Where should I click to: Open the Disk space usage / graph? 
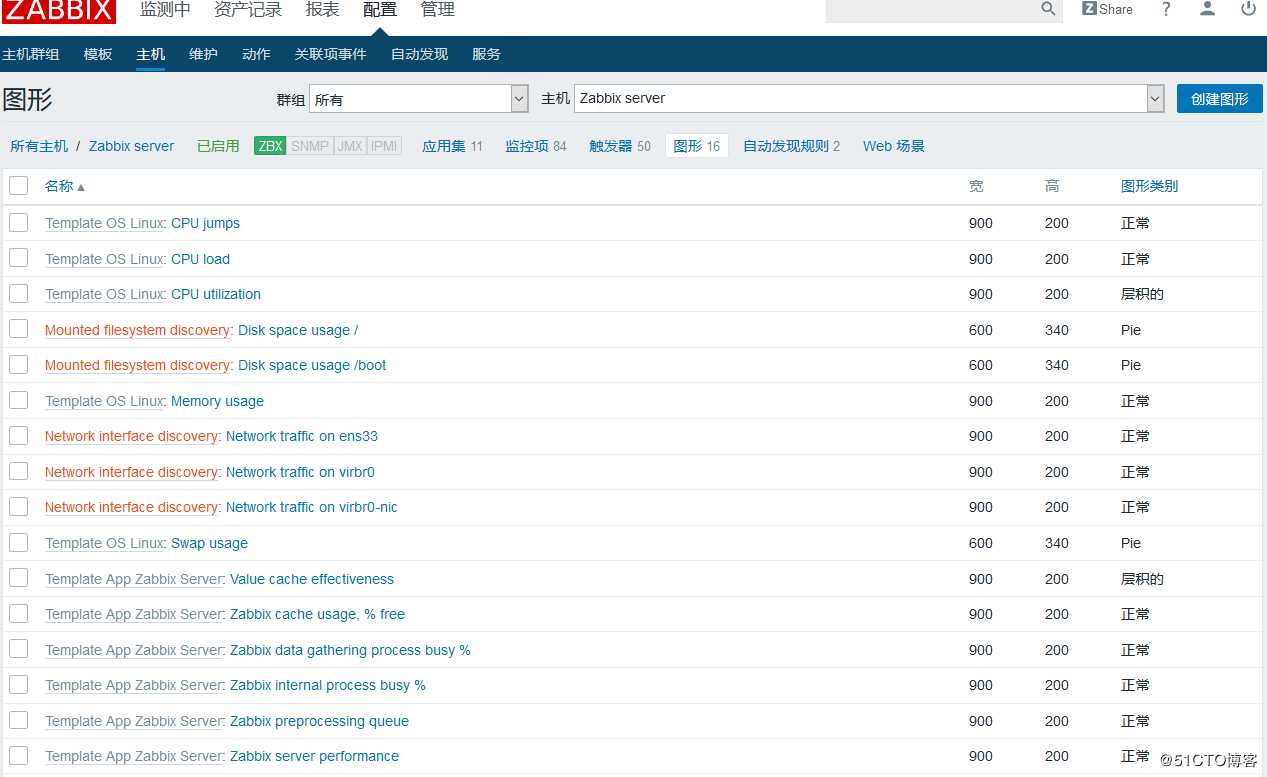(x=298, y=330)
